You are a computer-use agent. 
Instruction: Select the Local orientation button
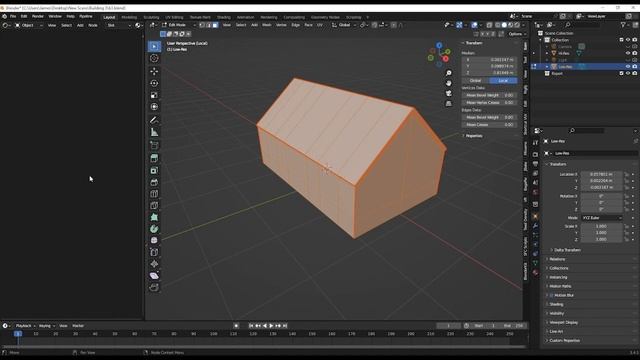(503, 81)
